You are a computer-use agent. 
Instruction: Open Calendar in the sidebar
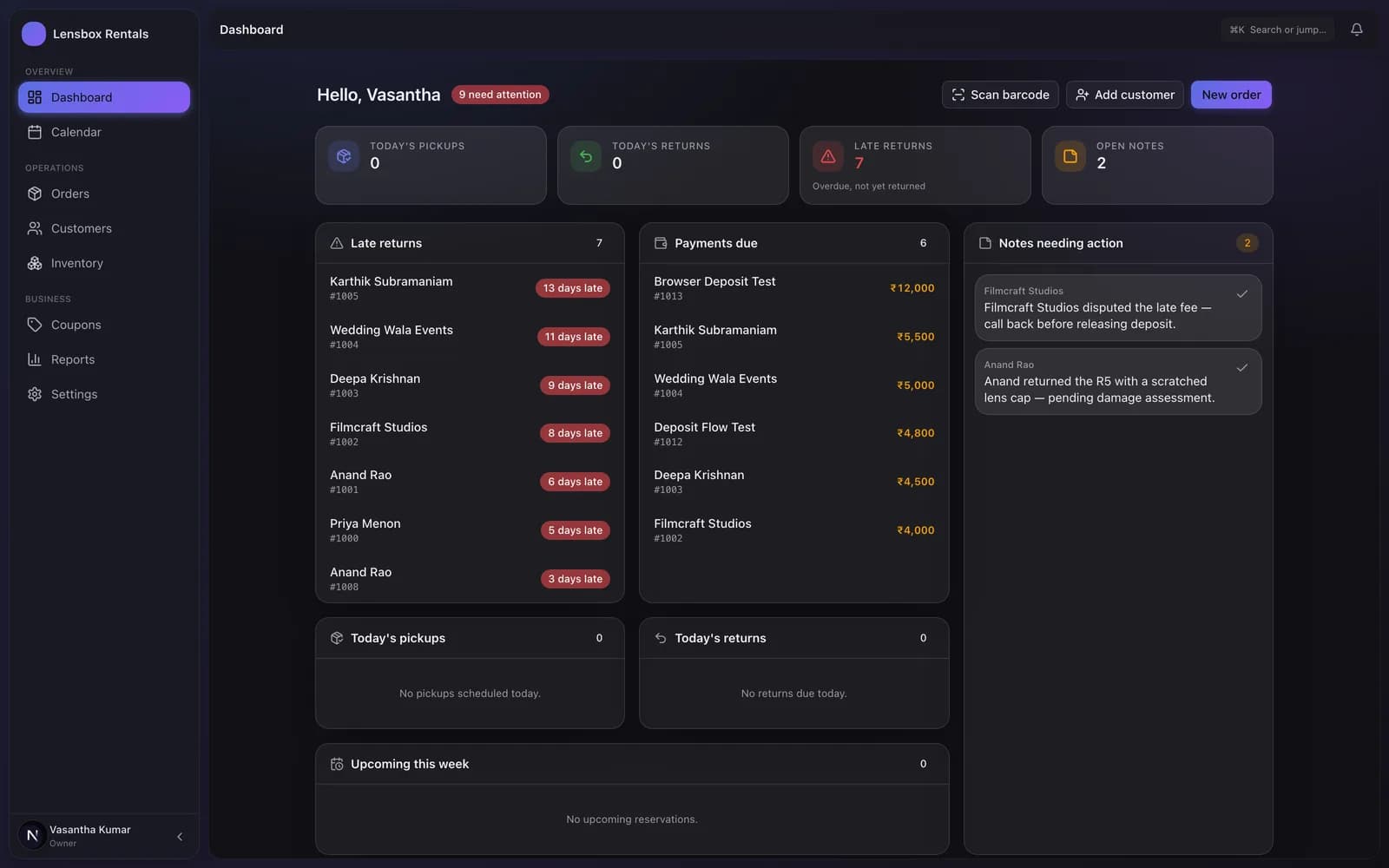click(104, 132)
